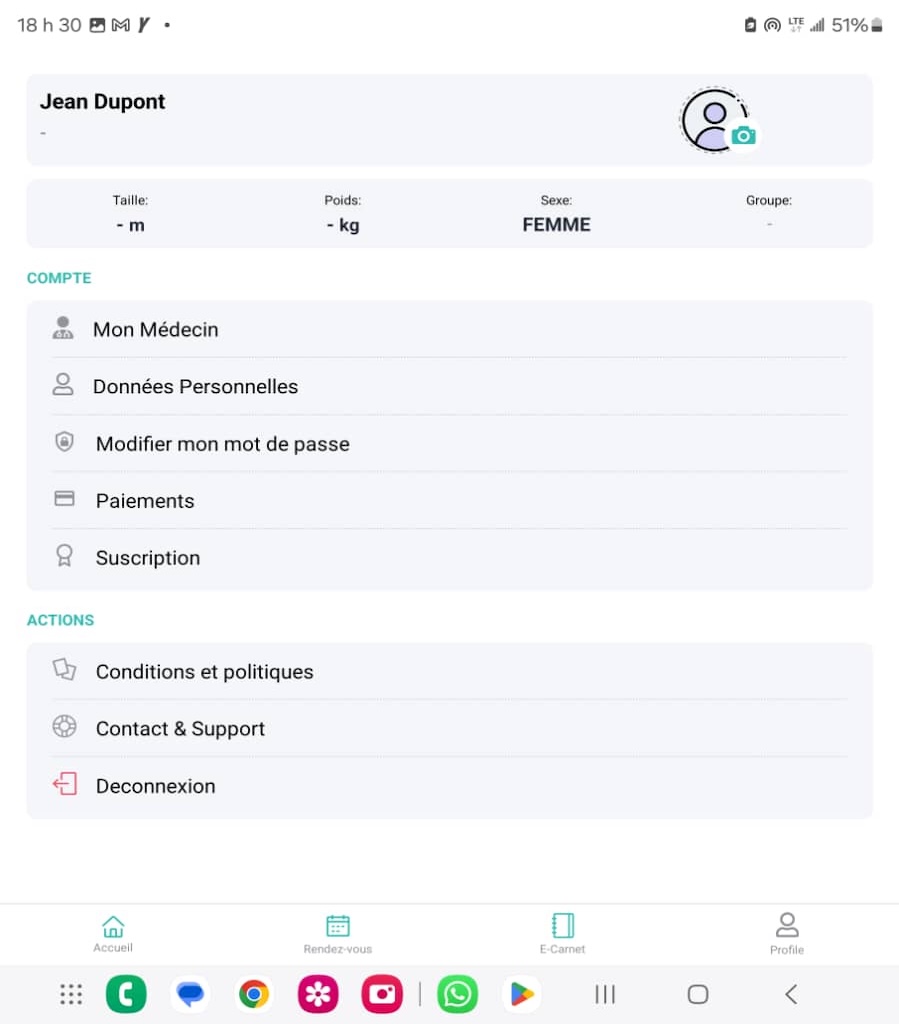The width and height of the screenshot is (899, 1024).
Task: Tap the Suscription ribbon badge icon
Action: [64, 557]
